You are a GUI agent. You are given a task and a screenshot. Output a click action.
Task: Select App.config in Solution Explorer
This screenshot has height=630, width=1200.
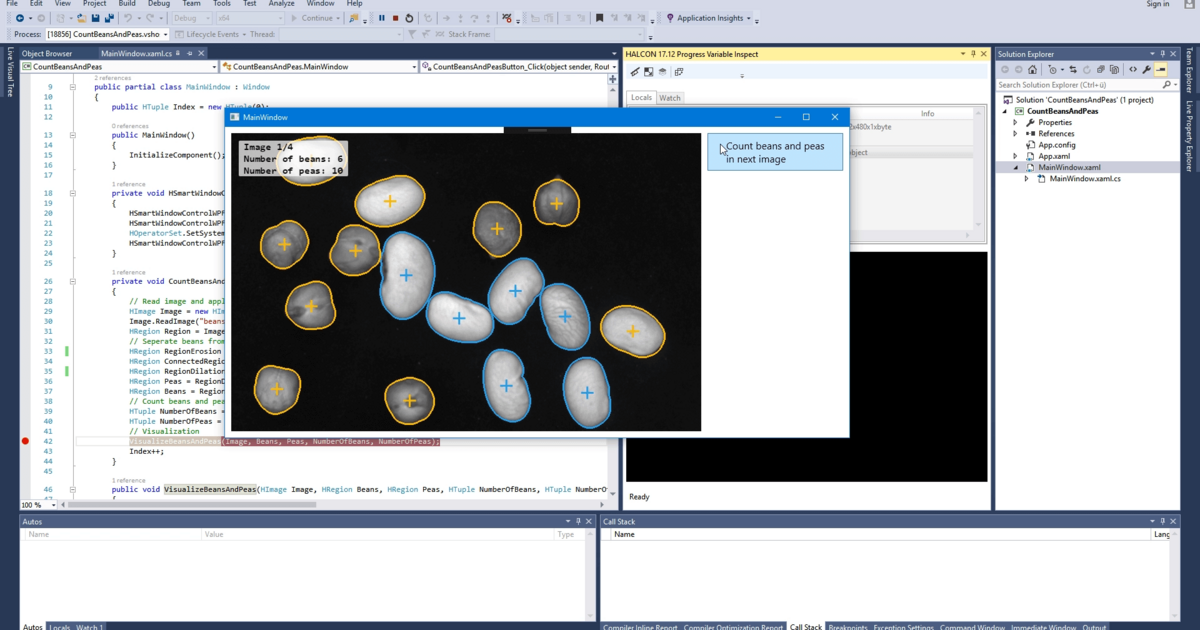(1056, 145)
